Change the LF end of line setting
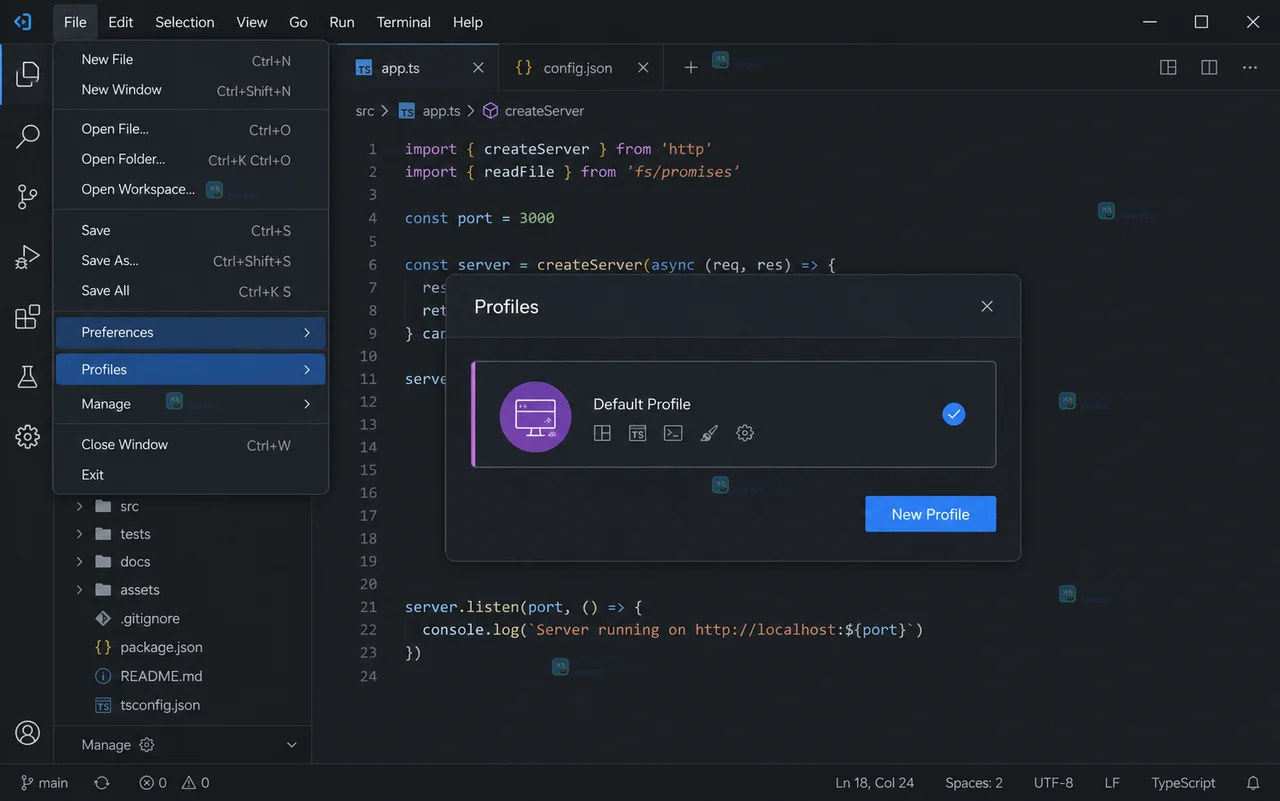 click(x=1112, y=783)
